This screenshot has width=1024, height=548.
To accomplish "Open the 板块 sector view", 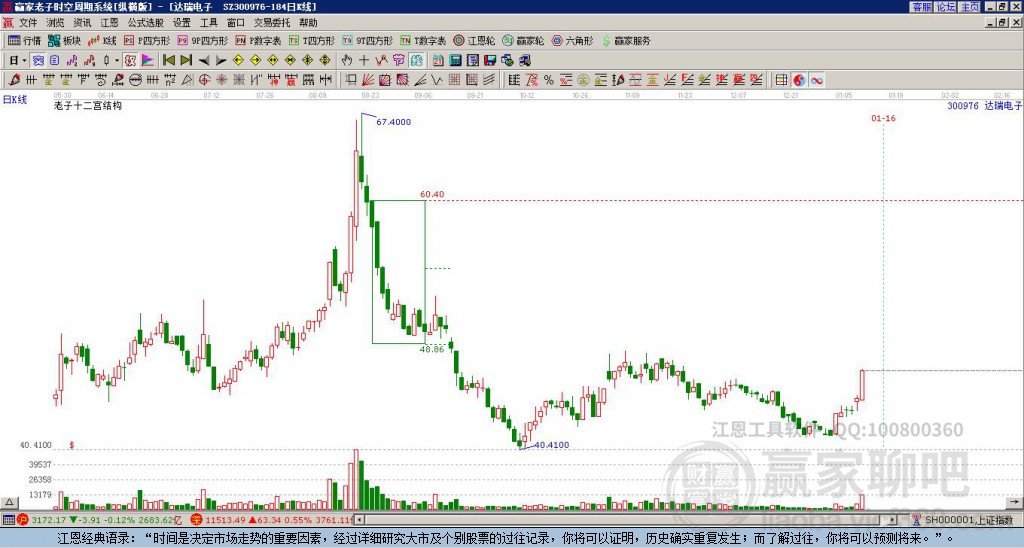I will (64, 40).
